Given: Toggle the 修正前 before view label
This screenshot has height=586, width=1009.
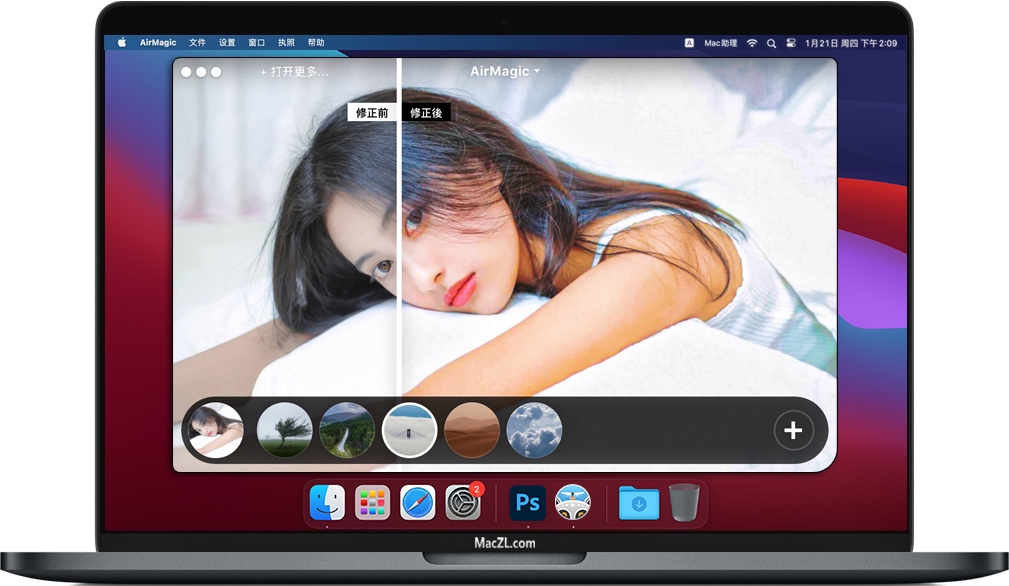Looking at the screenshot, I should 370,113.
